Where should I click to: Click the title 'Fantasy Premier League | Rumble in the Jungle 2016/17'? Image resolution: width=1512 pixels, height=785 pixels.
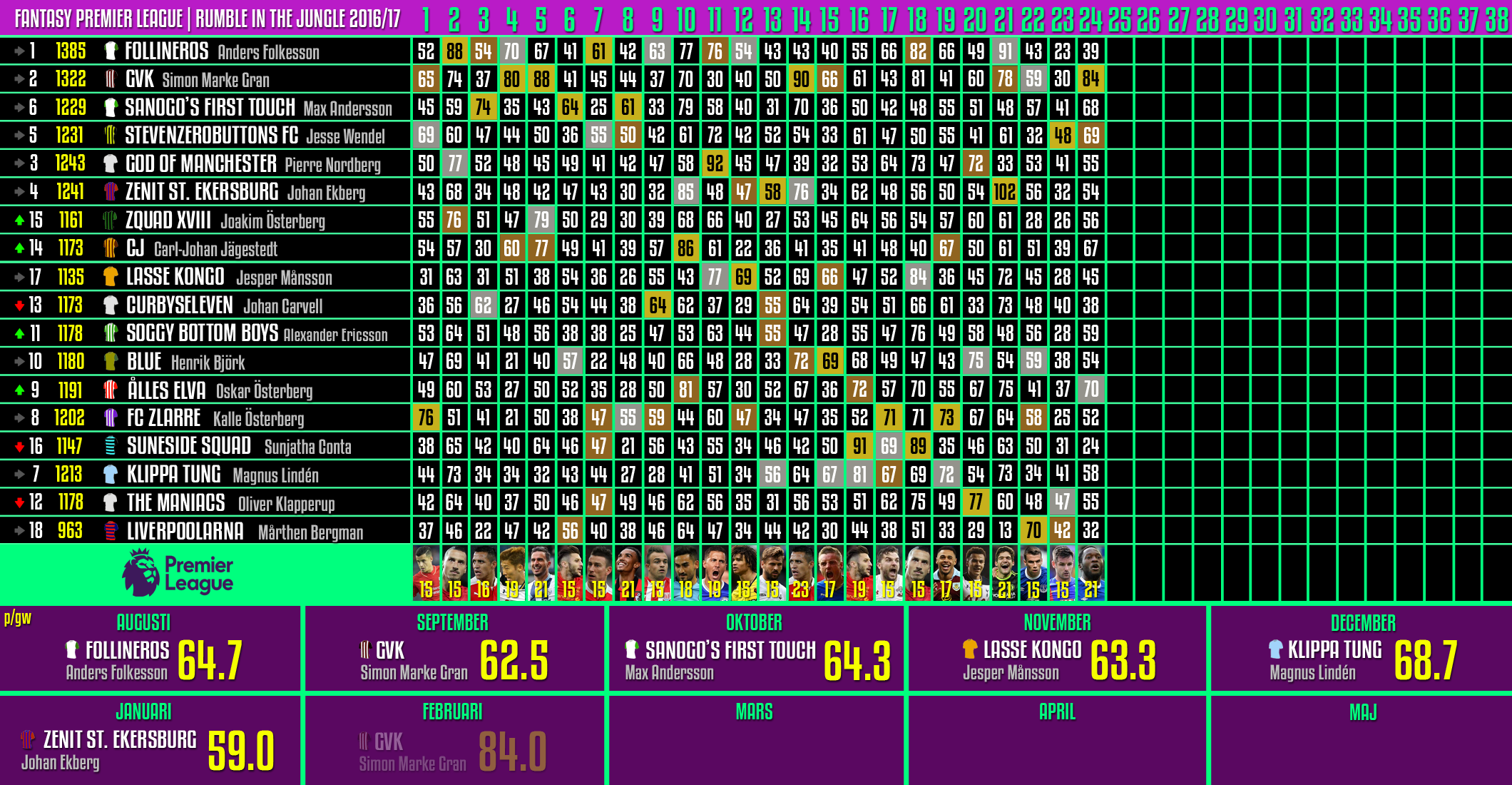(x=208, y=19)
